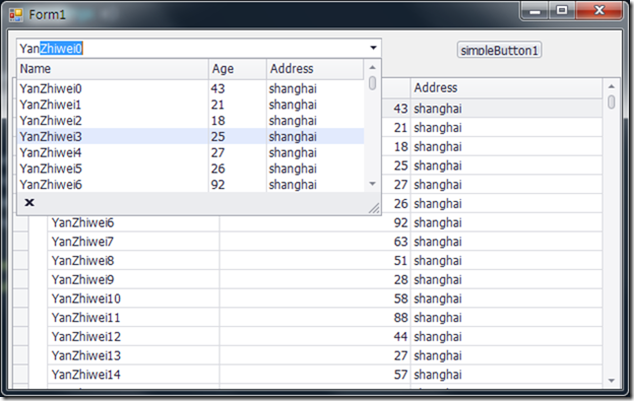Click main grid scrollbar down arrow
Screen dimensions: 634x401
click(611, 380)
